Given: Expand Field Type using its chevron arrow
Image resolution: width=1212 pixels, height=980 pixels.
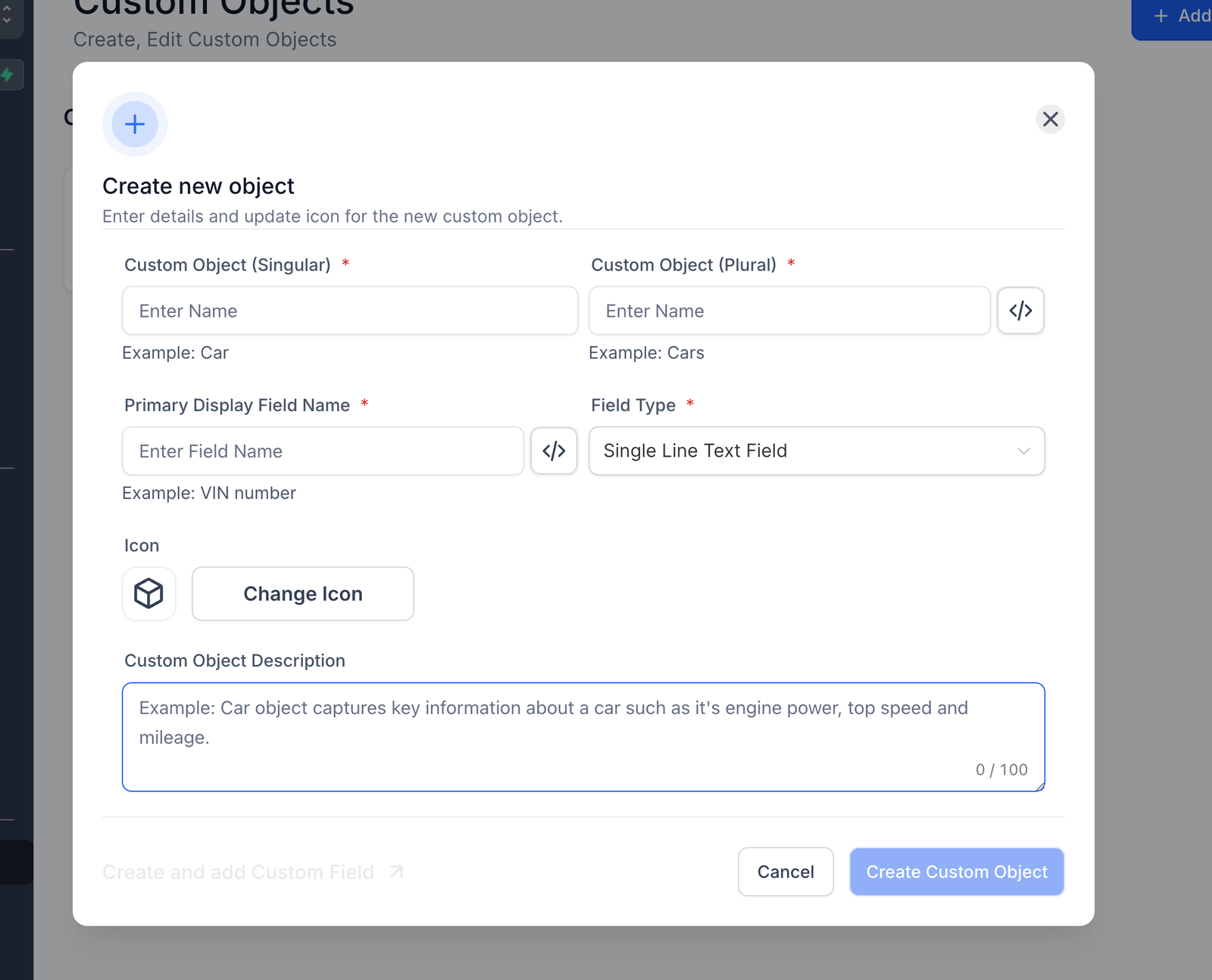Looking at the screenshot, I should (1023, 451).
